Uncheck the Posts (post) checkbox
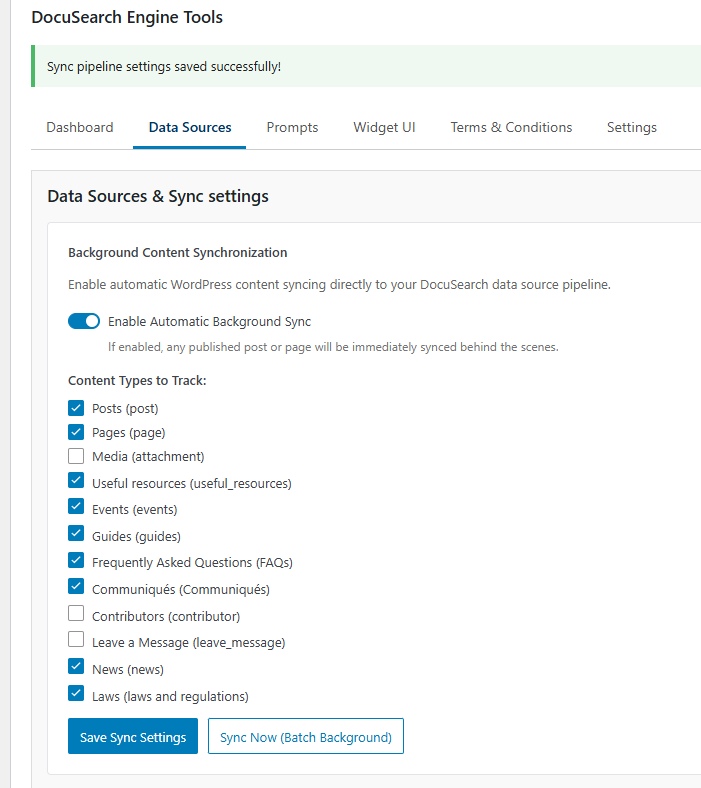 click(x=76, y=408)
